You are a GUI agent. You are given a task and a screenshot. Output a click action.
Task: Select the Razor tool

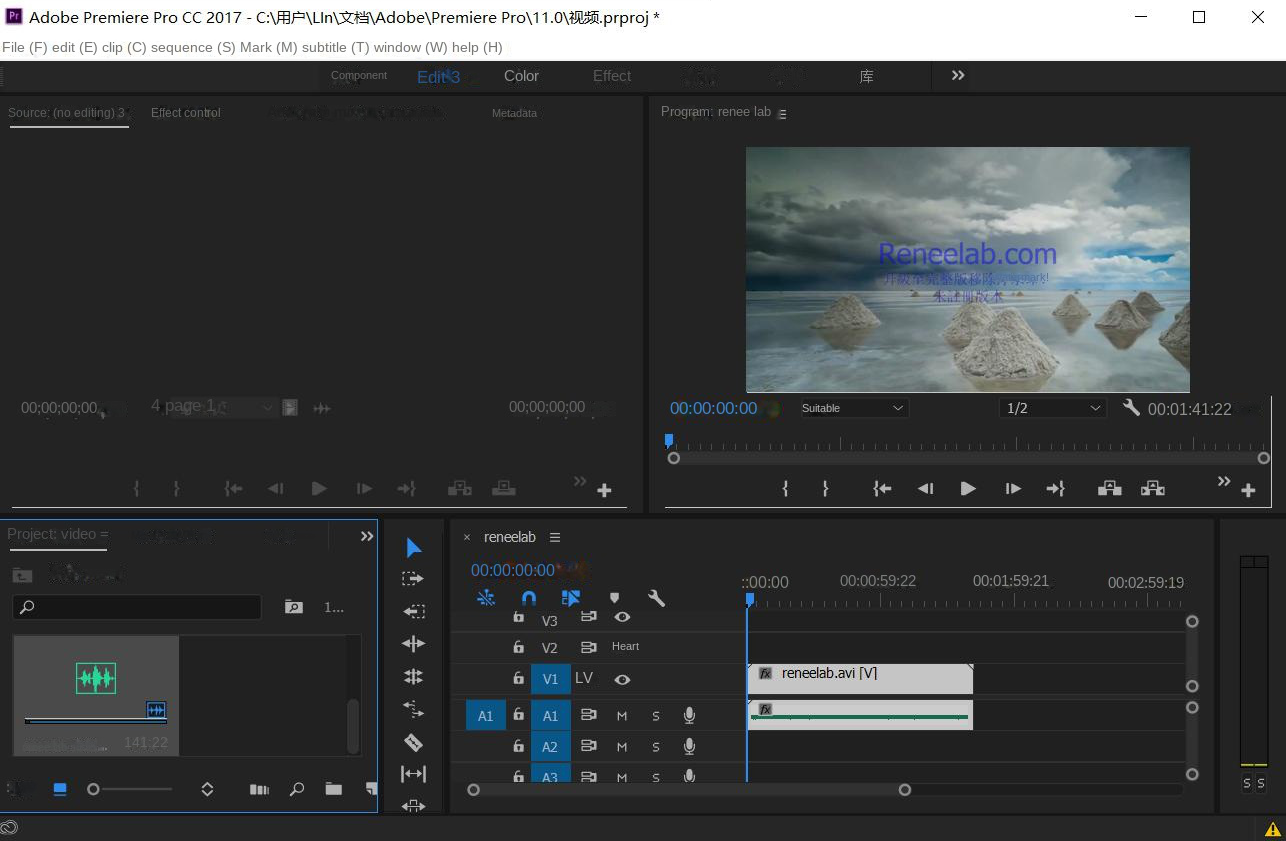tap(413, 742)
